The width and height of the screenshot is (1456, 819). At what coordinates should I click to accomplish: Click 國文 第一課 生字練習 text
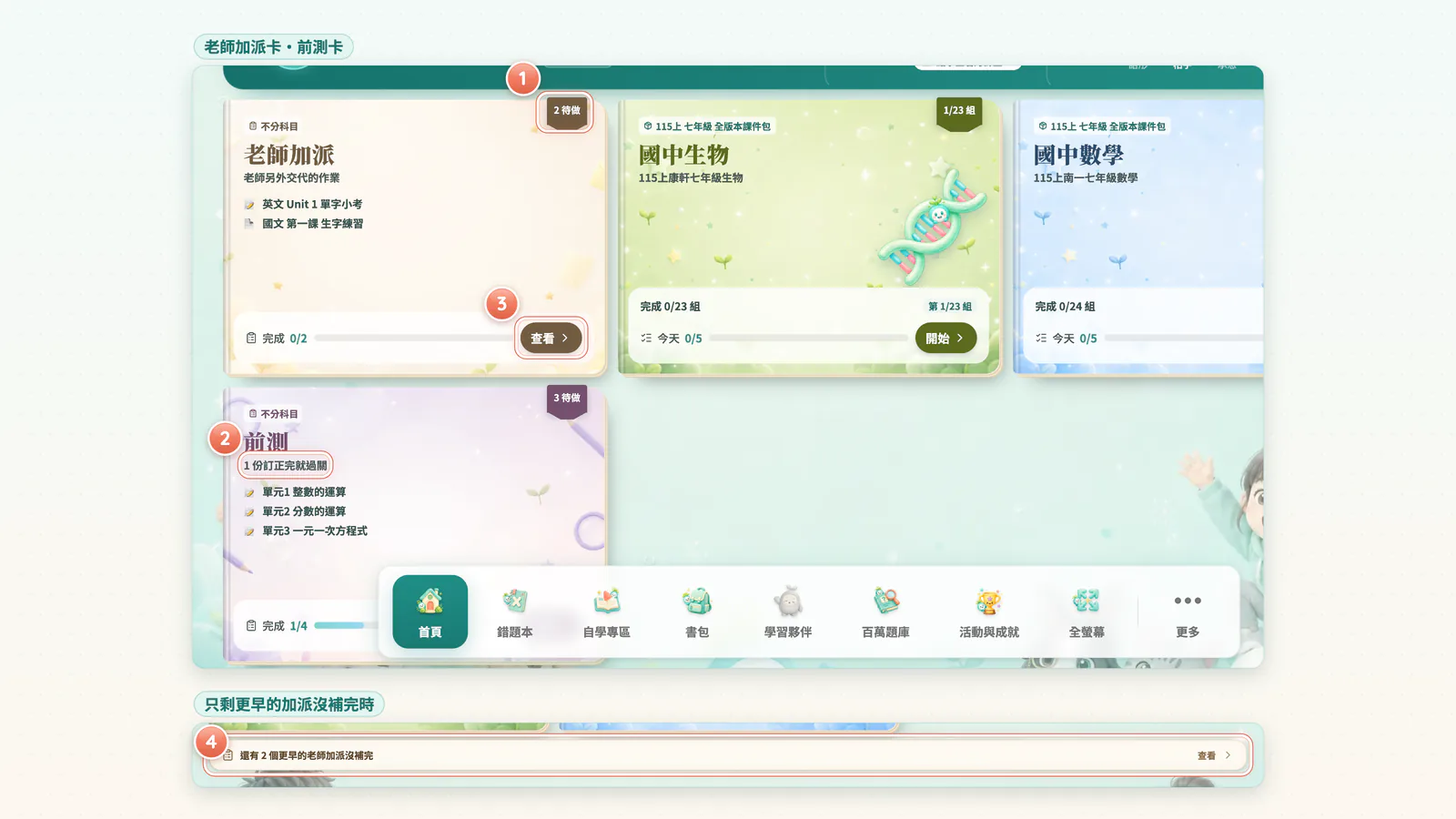click(x=312, y=223)
